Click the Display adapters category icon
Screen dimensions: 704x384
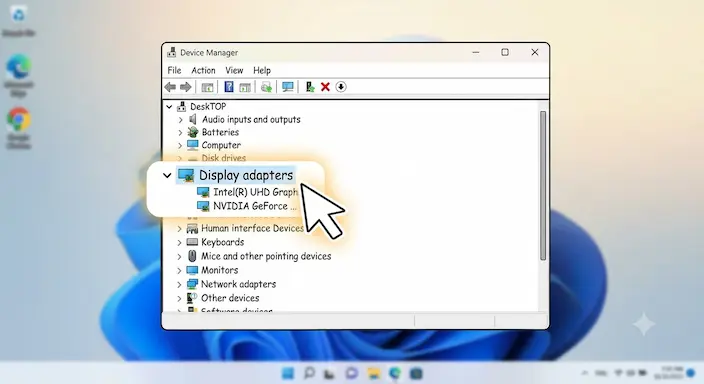[x=186, y=175]
